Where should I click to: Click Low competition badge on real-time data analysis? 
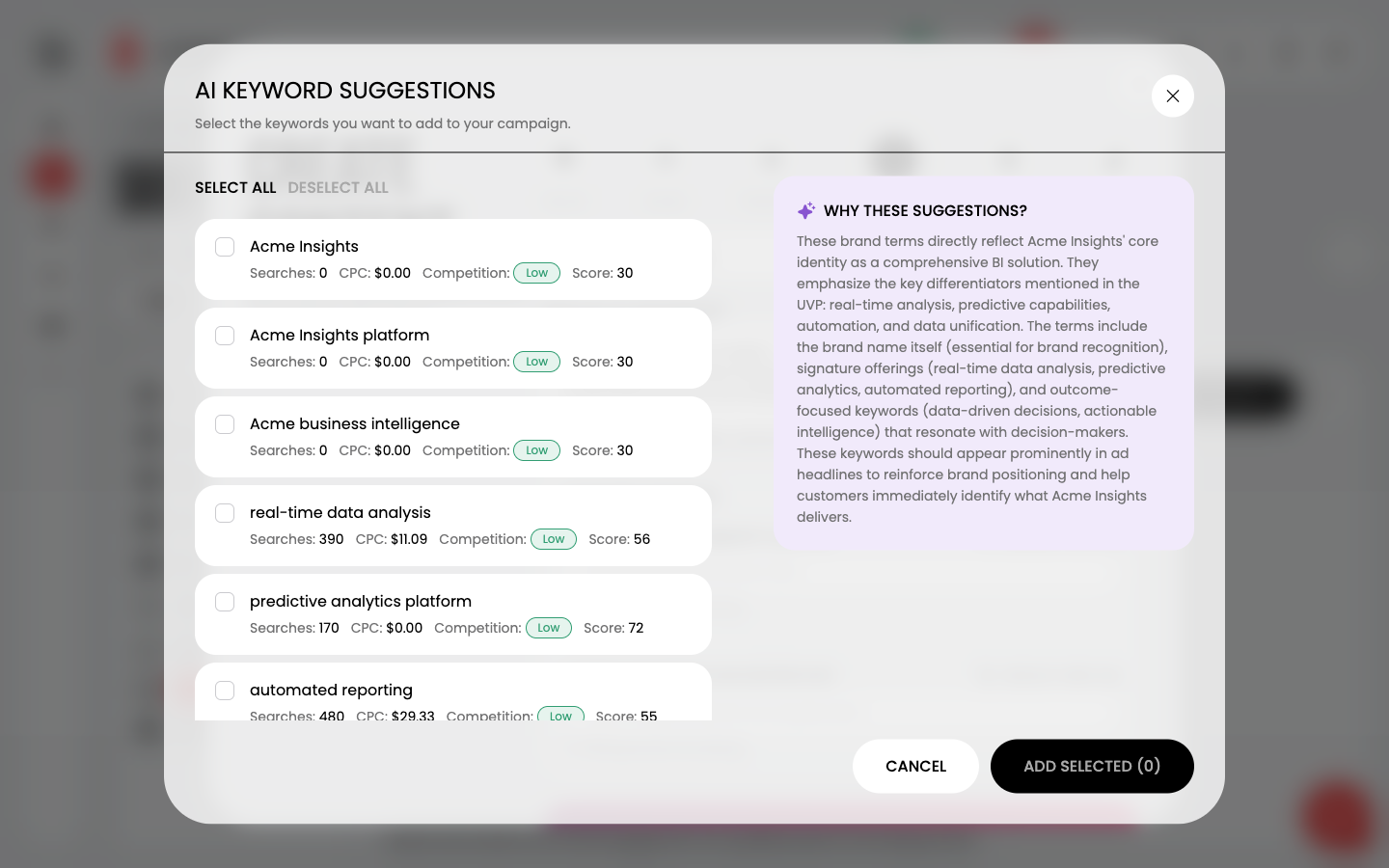(x=554, y=539)
